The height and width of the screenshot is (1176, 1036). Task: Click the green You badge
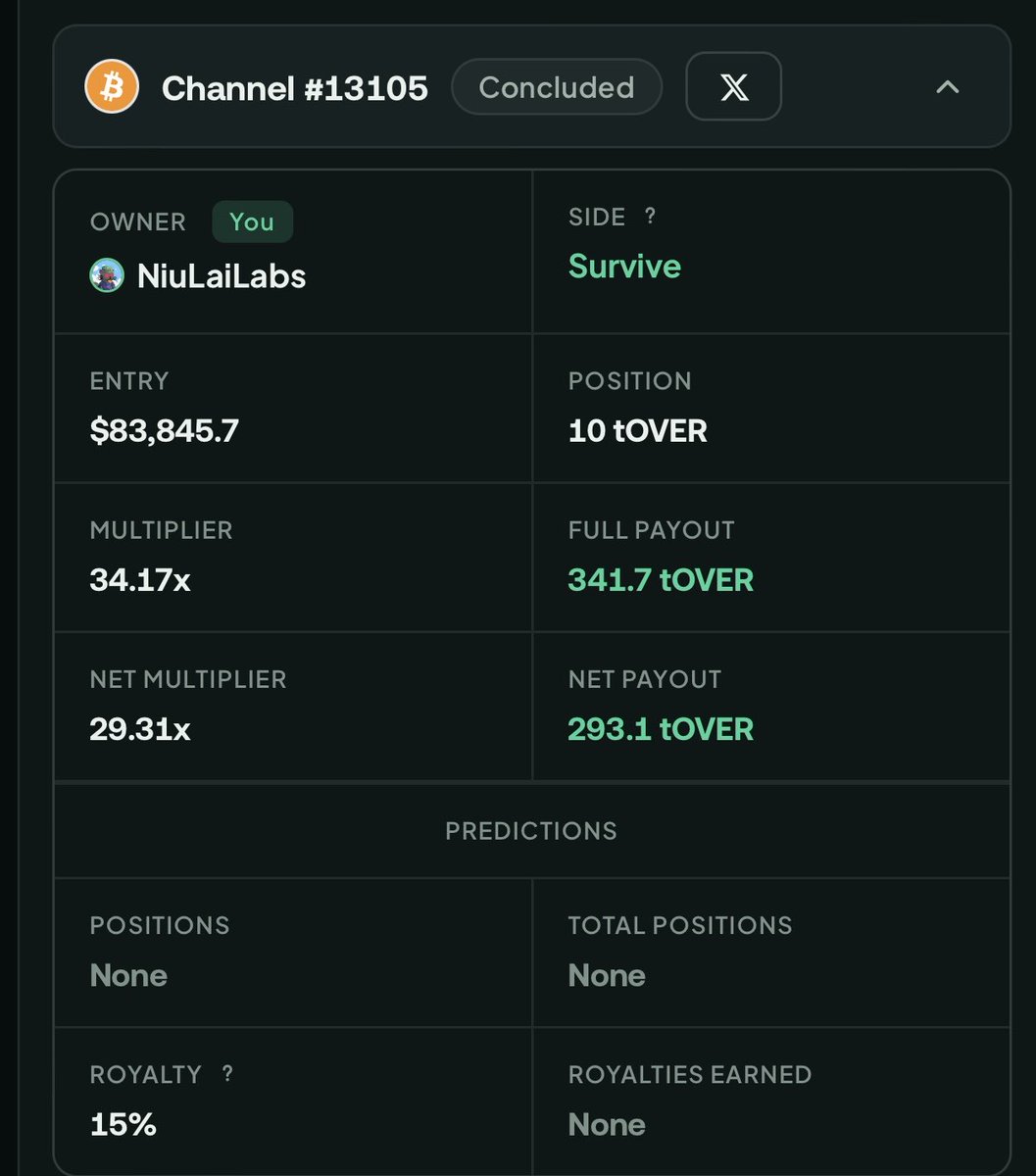pyautogui.click(x=252, y=221)
